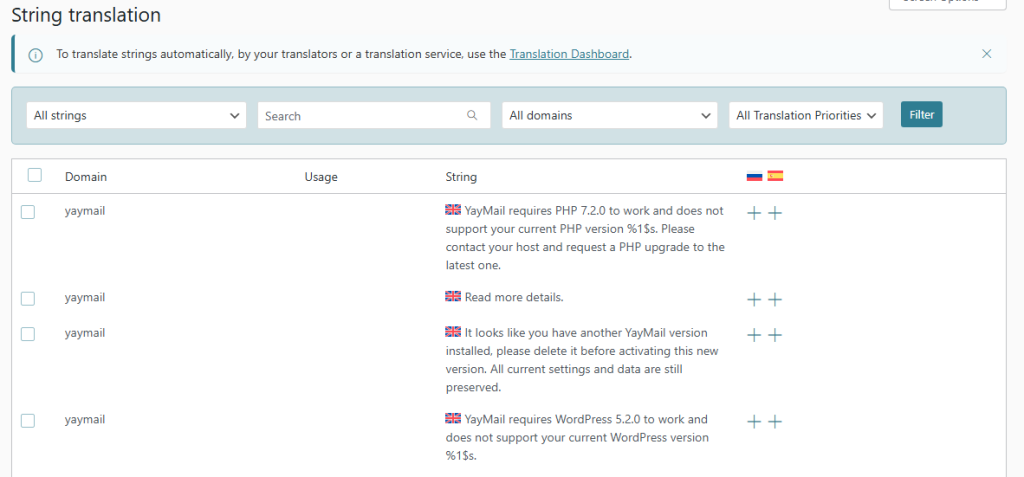Click the 'Read more details.' string text
The width and height of the screenshot is (1024, 477).
514,297
